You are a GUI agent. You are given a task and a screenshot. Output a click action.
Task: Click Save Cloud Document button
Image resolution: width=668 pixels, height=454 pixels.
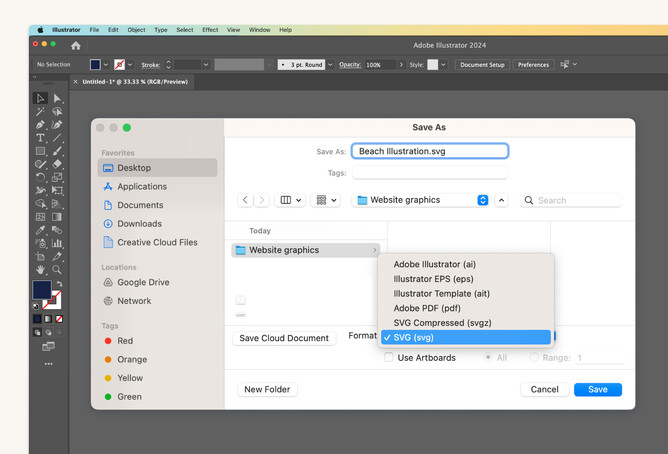pyautogui.click(x=284, y=338)
